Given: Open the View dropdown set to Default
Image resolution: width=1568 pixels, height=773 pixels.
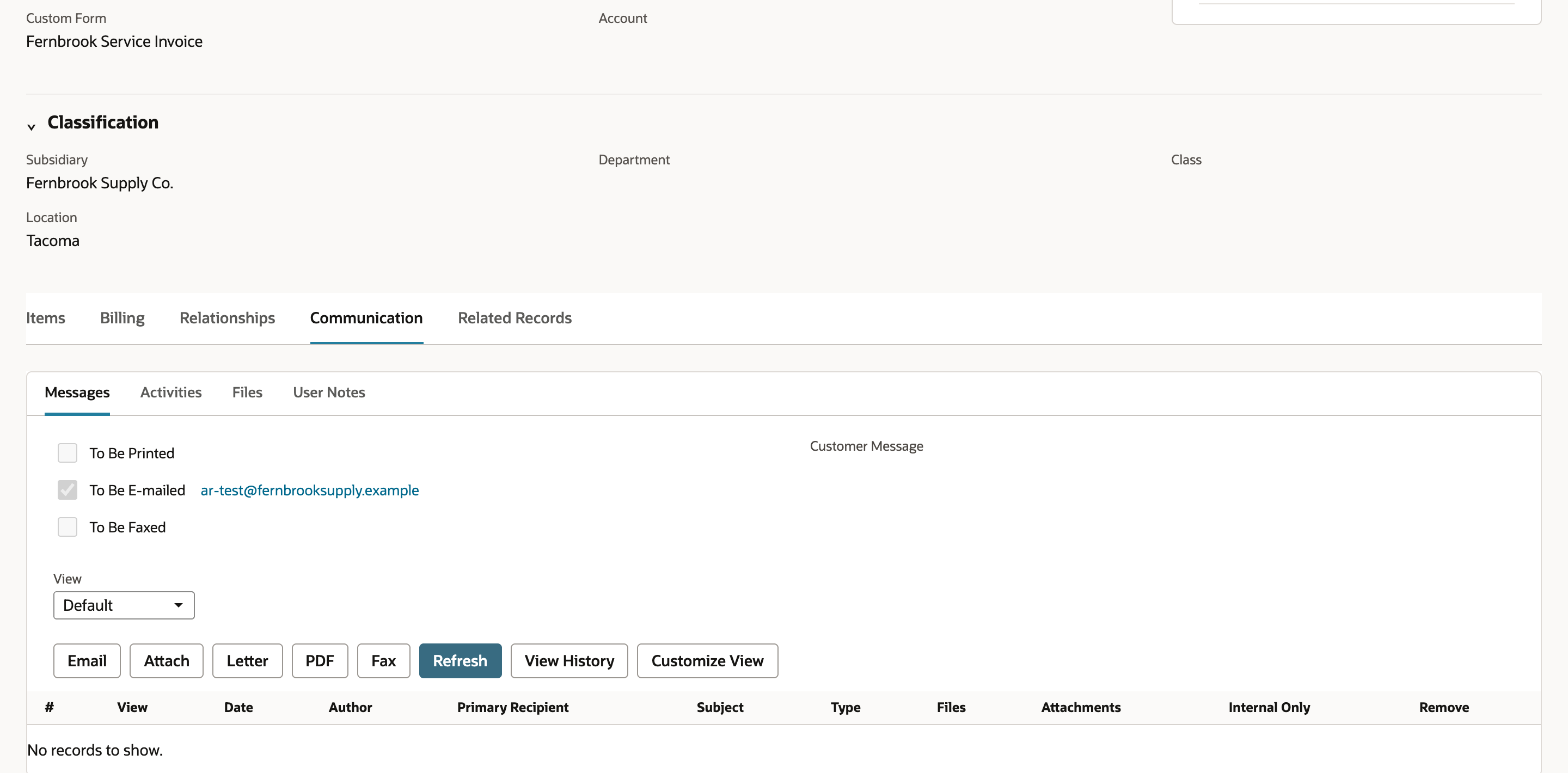Looking at the screenshot, I should click(x=124, y=605).
